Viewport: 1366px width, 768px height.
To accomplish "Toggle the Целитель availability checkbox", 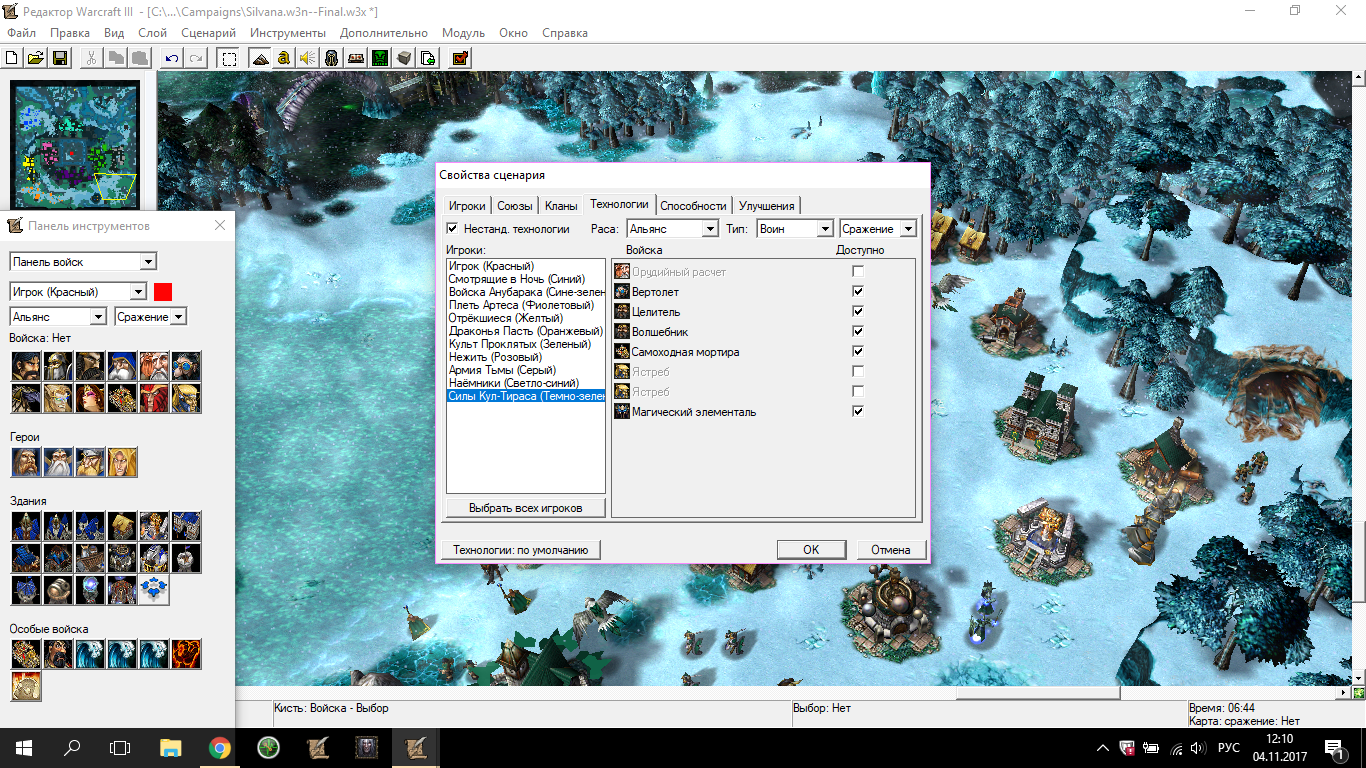I will coord(858,311).
